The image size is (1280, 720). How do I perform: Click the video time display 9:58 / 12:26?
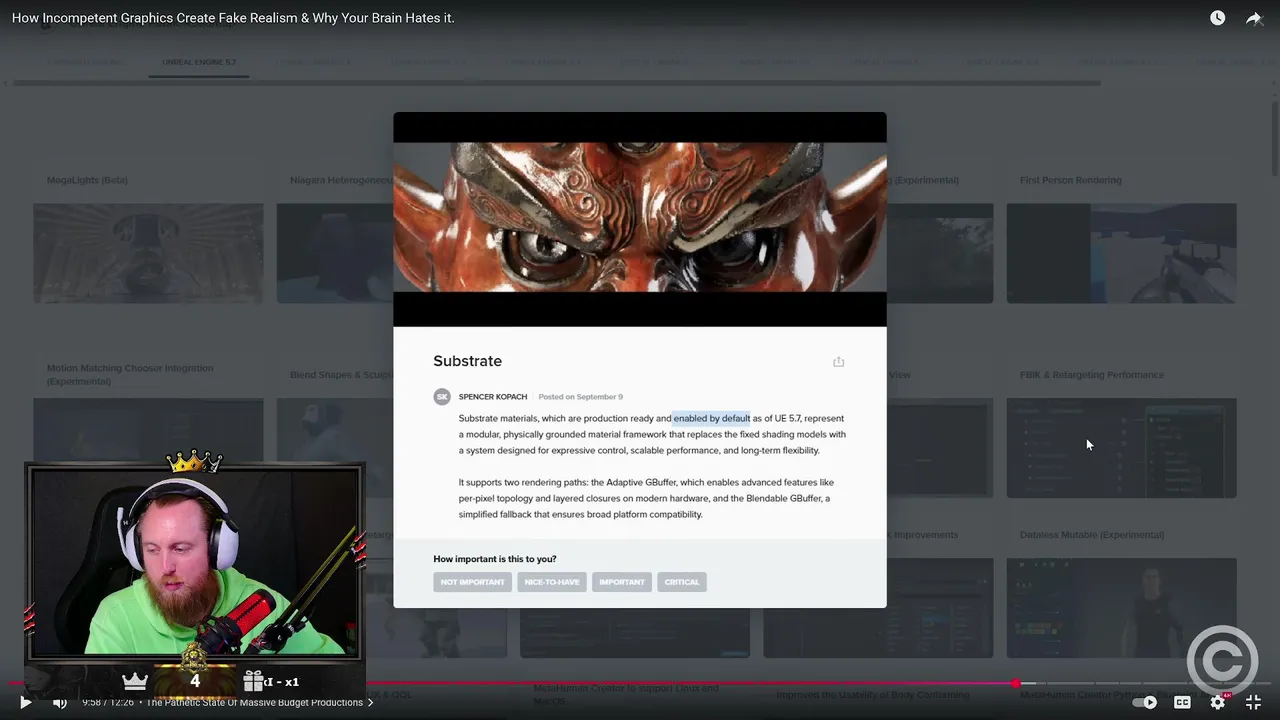coord(110,703)
